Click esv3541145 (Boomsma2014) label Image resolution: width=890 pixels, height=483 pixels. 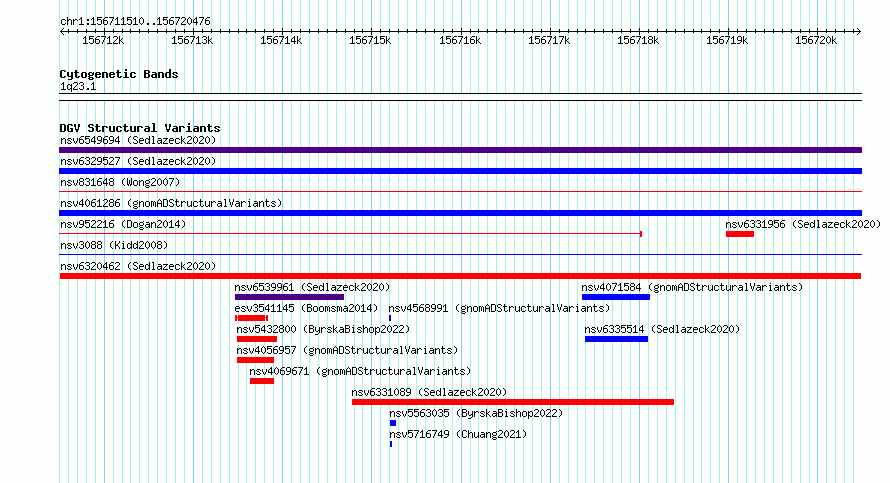coord(306,308)
